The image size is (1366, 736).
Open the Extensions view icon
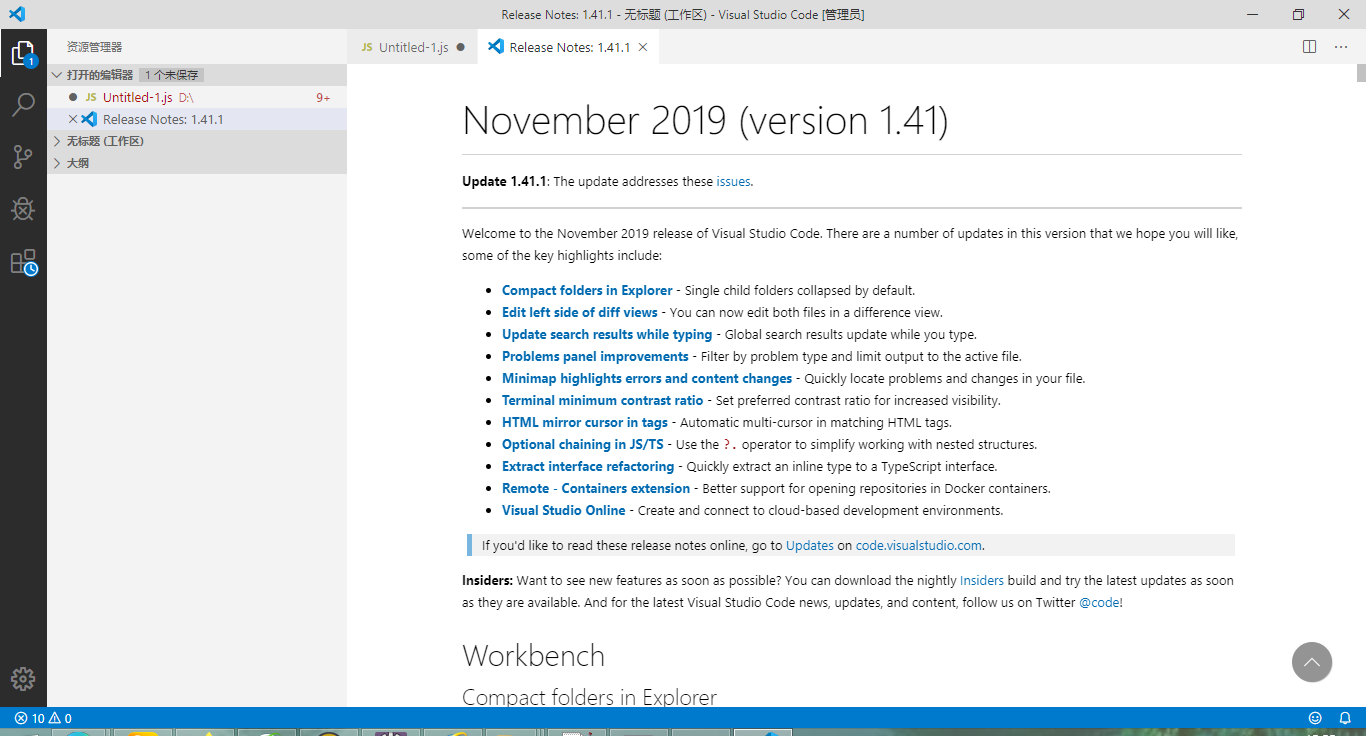tap(23, 262)
